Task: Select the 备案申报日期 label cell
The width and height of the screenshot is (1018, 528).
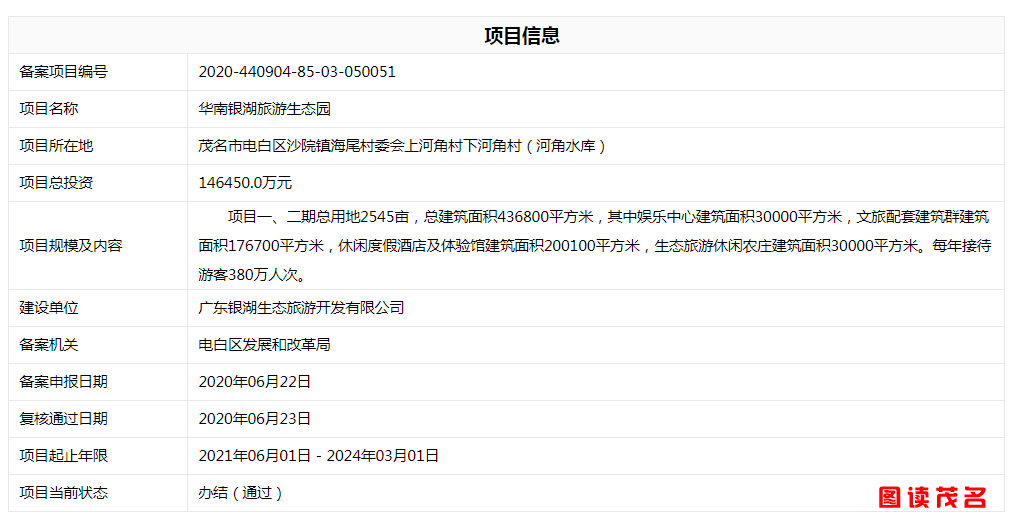Action: (98, 382)
